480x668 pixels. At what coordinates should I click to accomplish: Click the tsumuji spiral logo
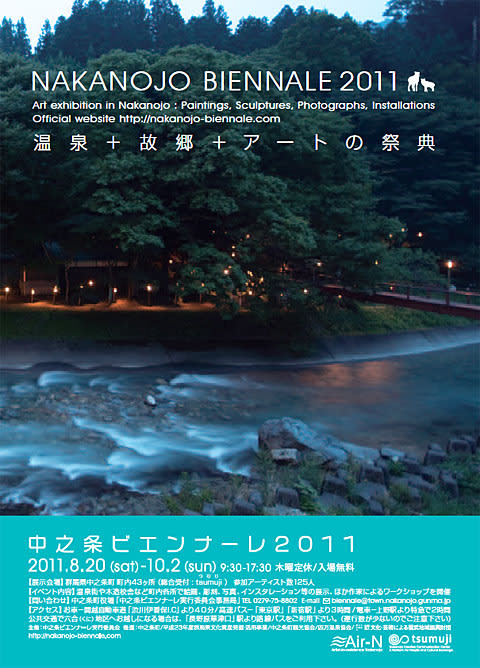(x=420, y=642)
